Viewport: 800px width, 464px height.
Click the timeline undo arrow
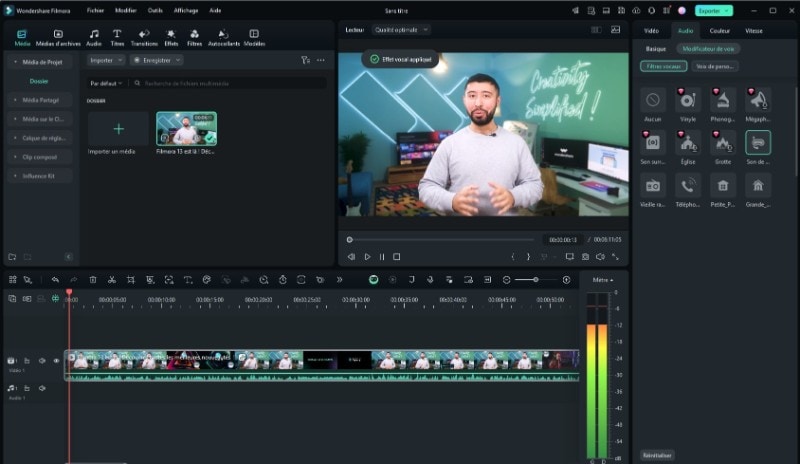55,280
